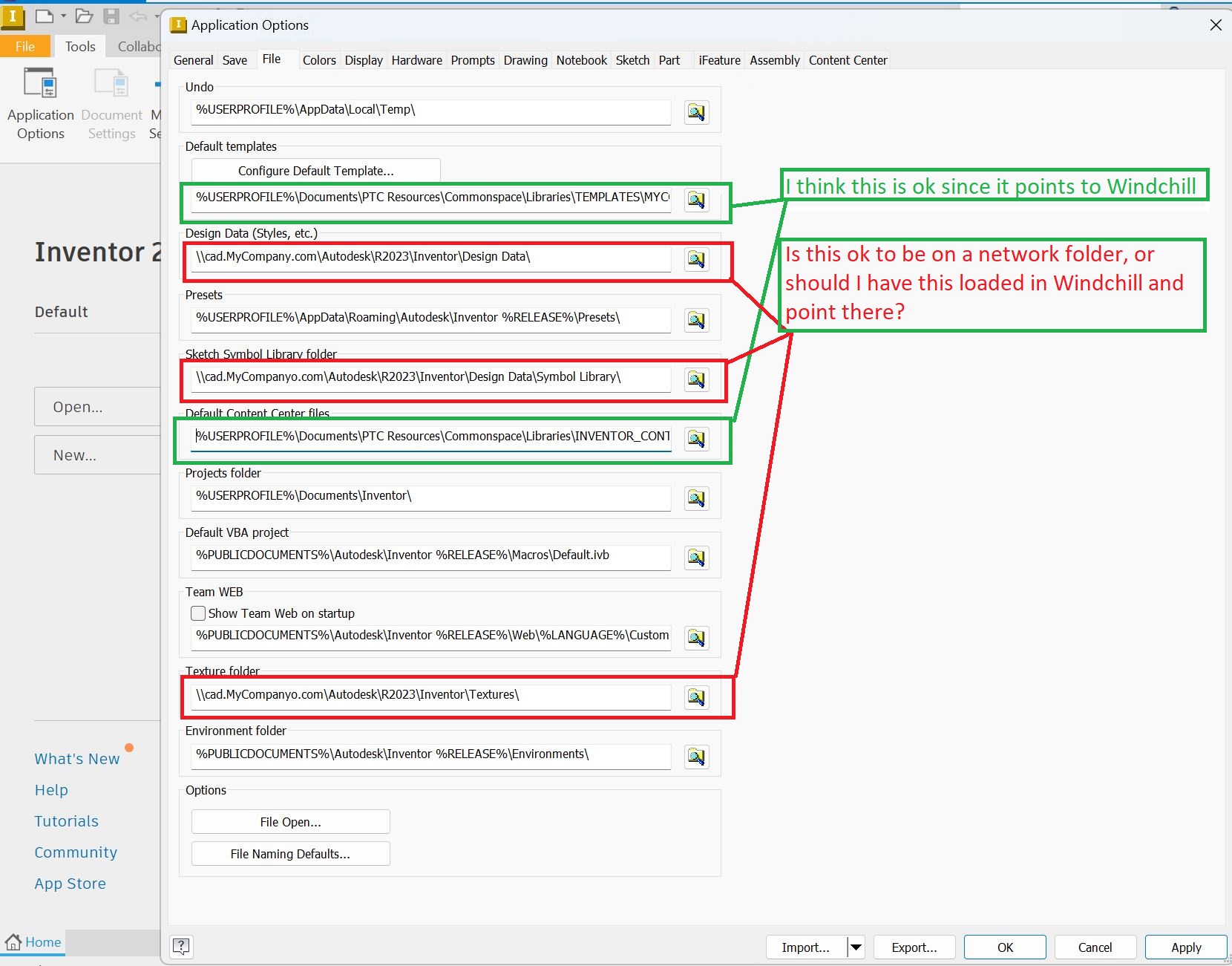Open the Content Center tab

pos(848,60)
